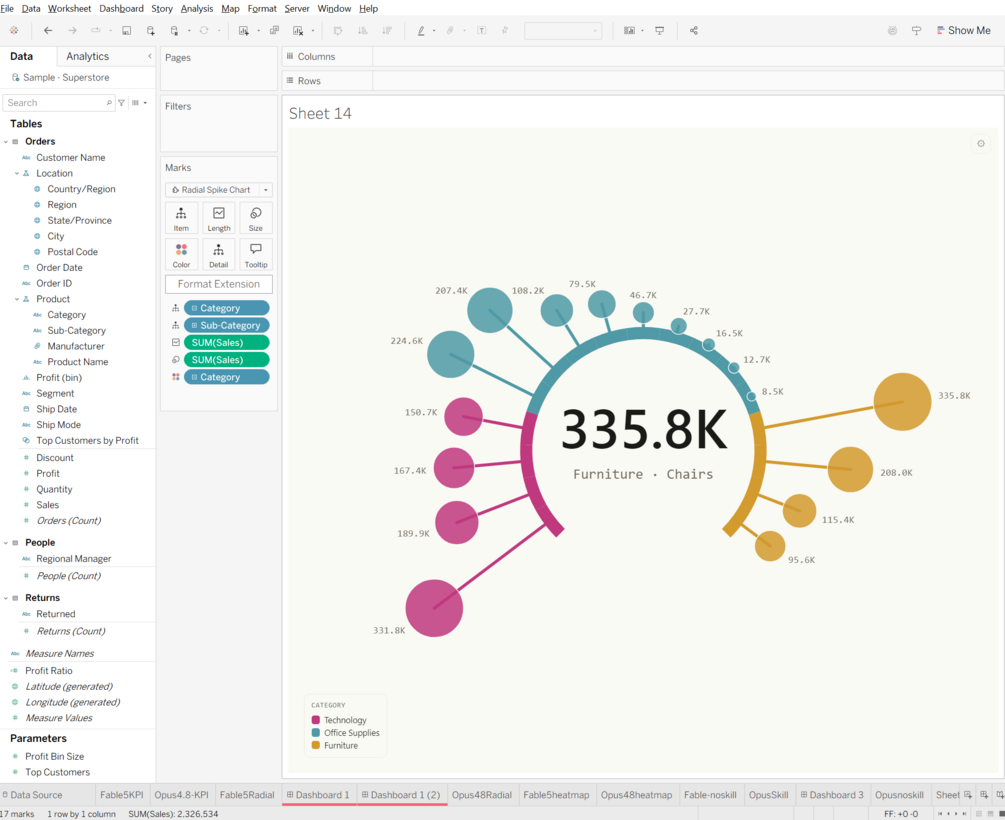The width and height of the screenshot is (1005, 820).
Task: Click the highlight pen icon
Action: tap(421, 30)
